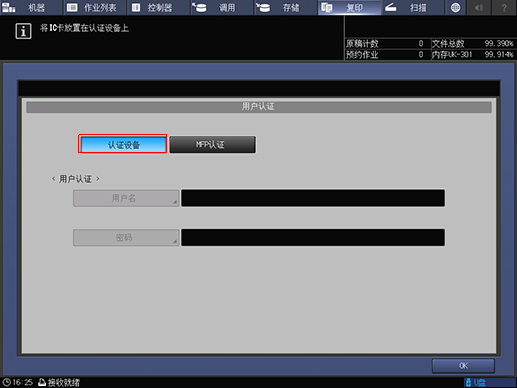Viewport: 517px width, 388px height.
Task: Click the 文件总数 file total text
Action: click(x=448, y=44)
